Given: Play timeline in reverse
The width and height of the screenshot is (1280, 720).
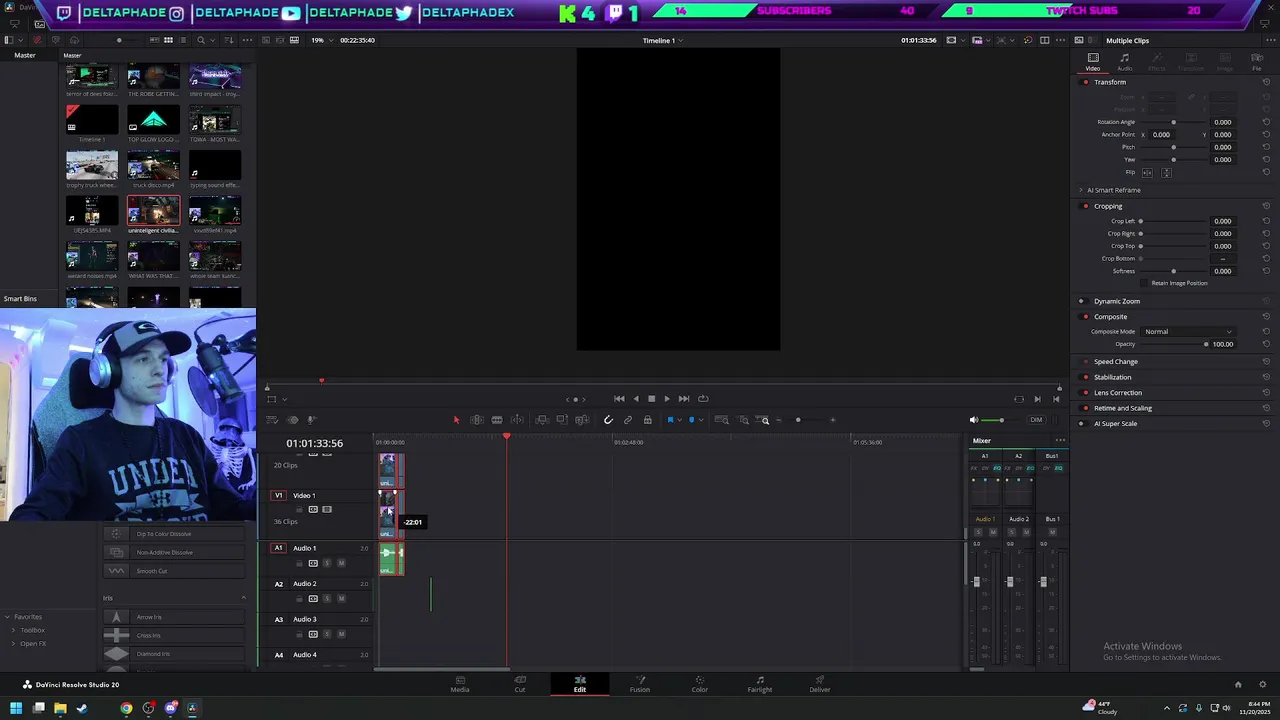Looking at the screenshot, I should 635,398.
